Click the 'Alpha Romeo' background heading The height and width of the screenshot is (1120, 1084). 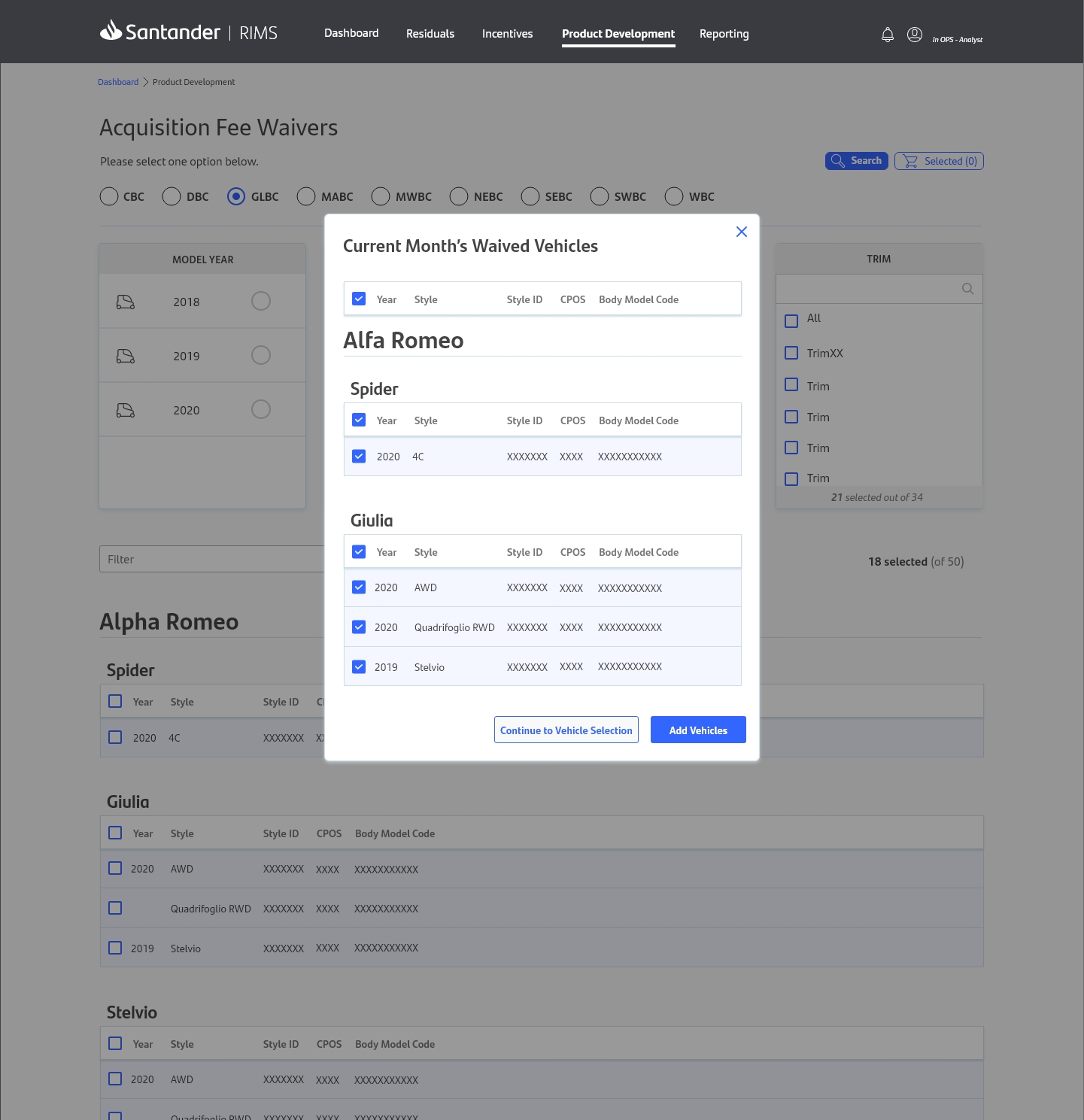169,622
